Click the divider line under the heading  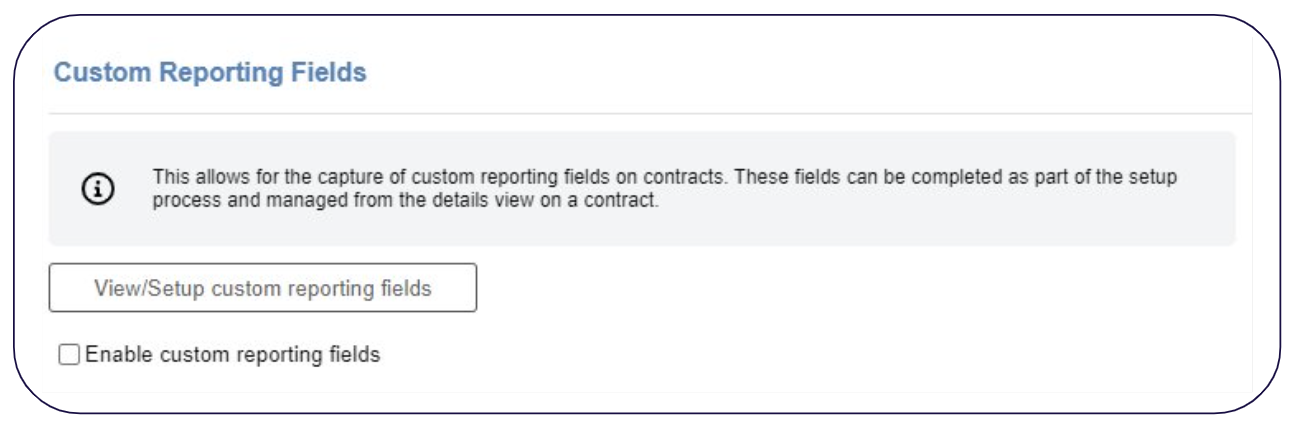650,112
